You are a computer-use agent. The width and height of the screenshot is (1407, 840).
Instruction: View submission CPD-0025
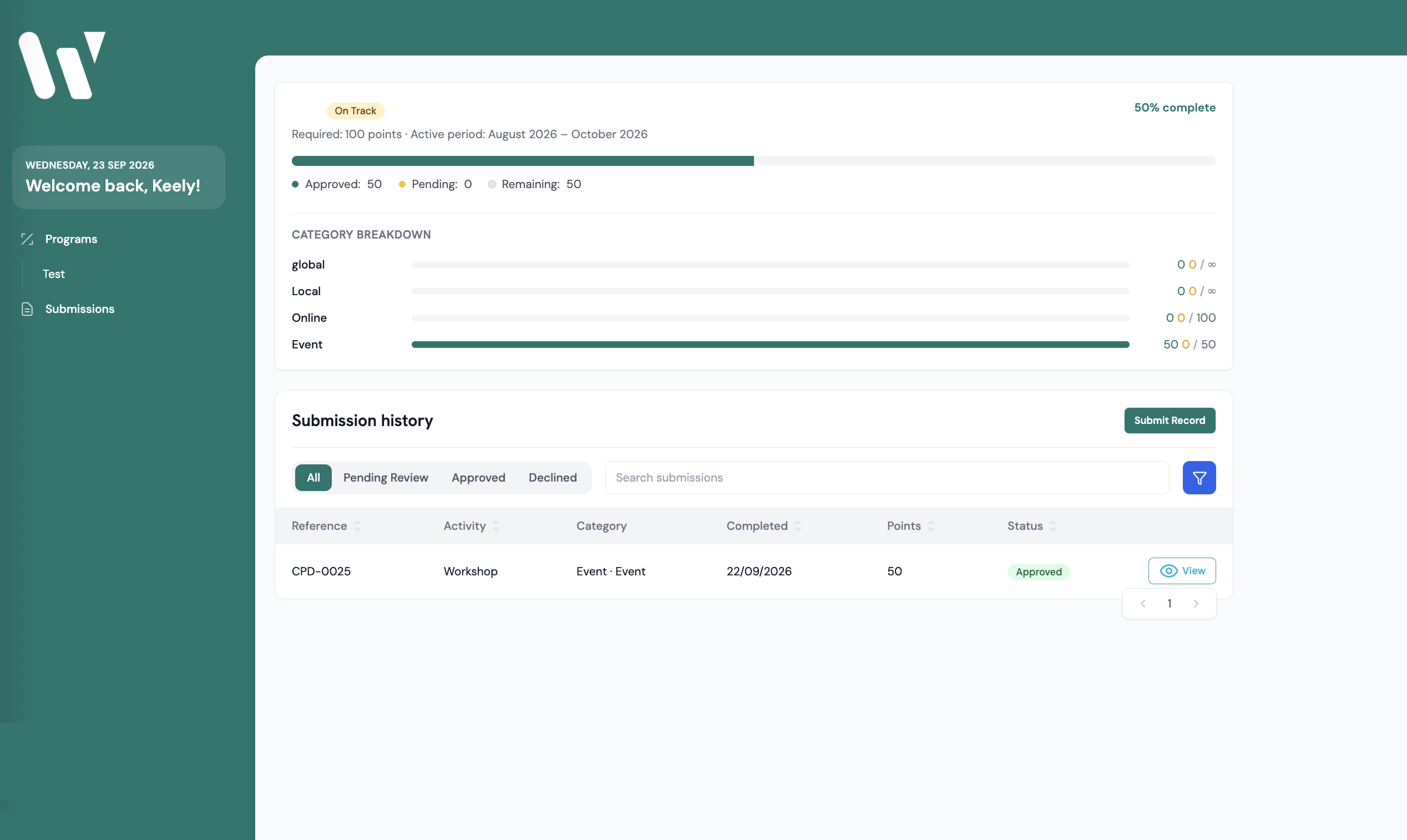[1182, 570]
